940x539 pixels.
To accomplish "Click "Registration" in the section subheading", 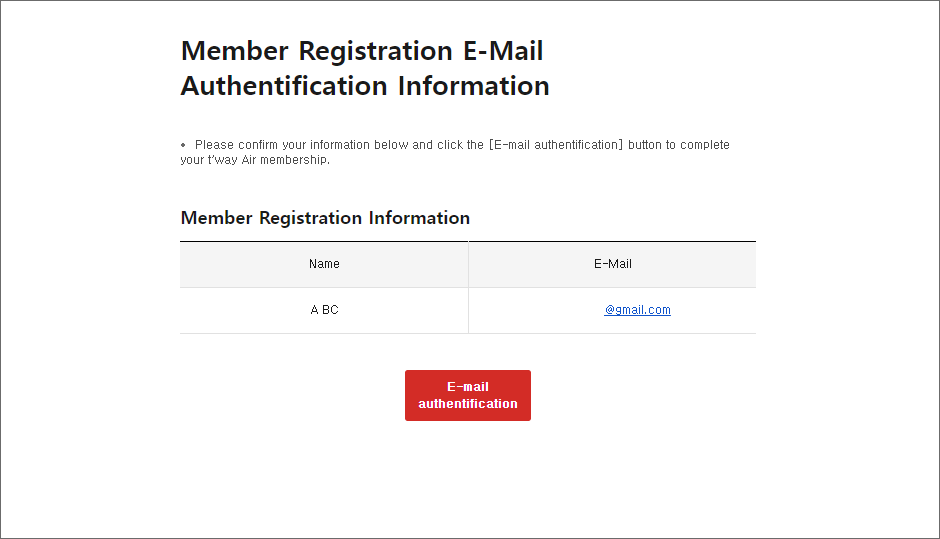I will [x=311, y=218].
